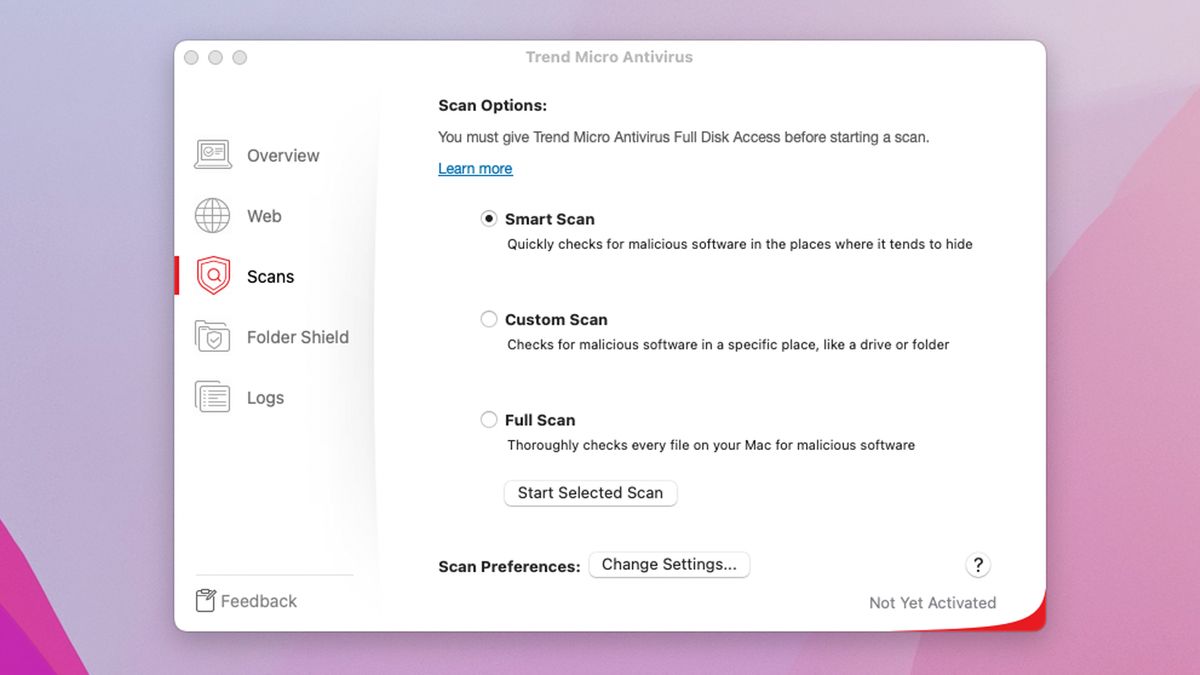
Task: Open the Web section label
Action: [264, 216]
